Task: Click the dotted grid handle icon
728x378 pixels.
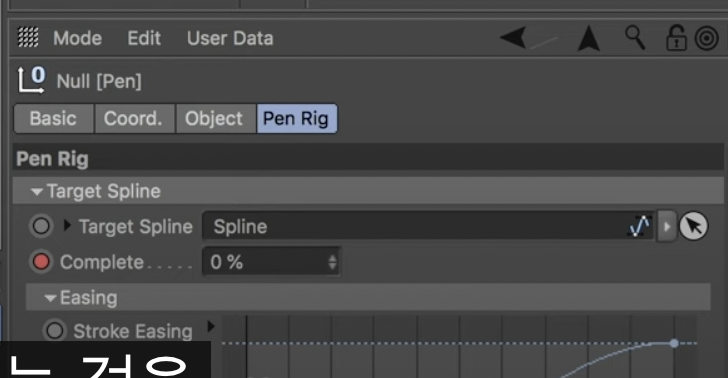Action: coord(28,37)
